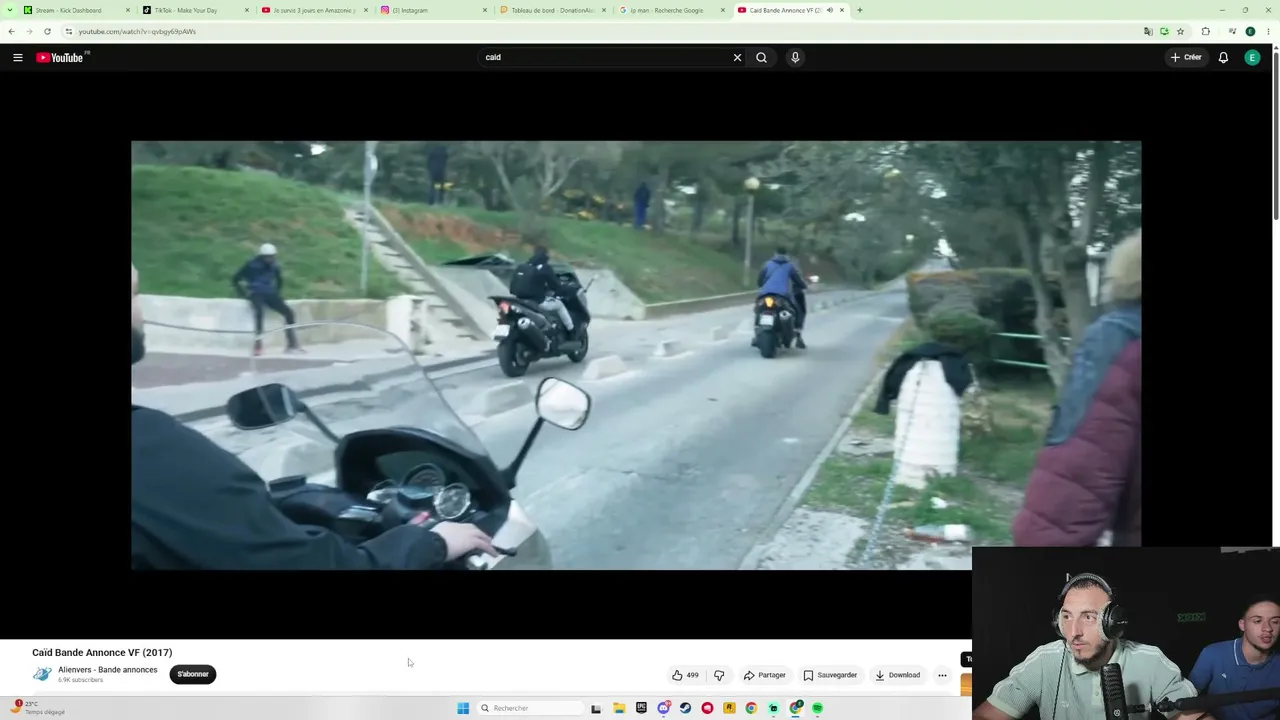Open Steam from the taskbar
The image size is (1280, 720).
pyautogui.click(x=685, y=708)
